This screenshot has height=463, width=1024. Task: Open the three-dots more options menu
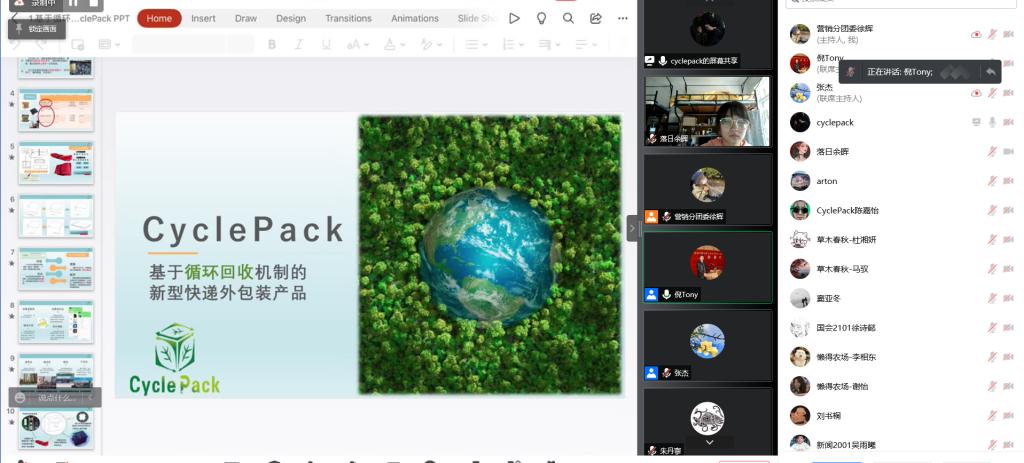pos(624,18)
